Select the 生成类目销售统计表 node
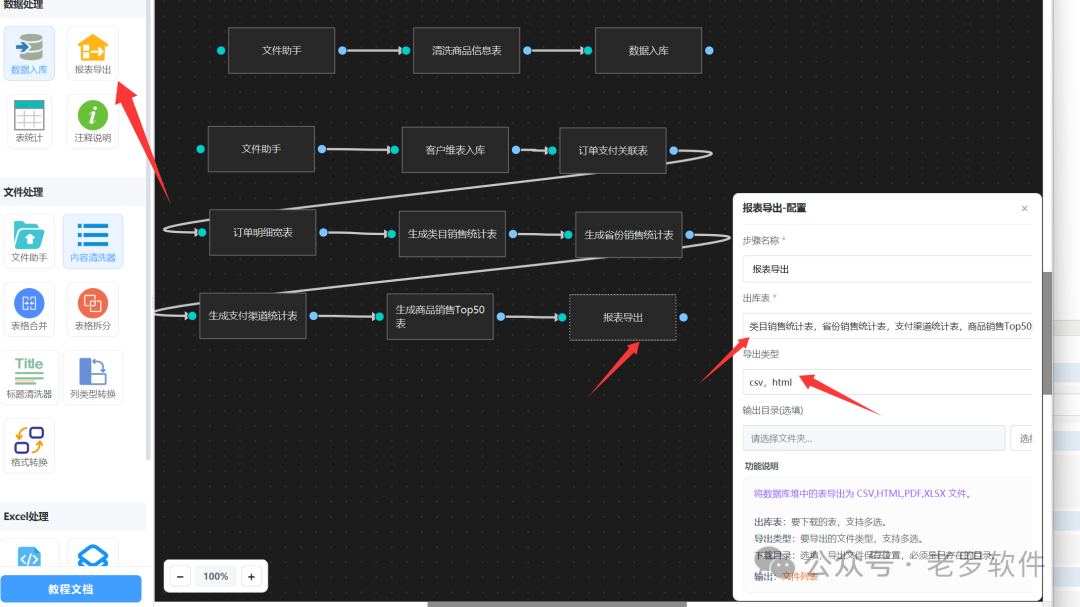This screenshot has height=607, width=1080. click(452, 234)
